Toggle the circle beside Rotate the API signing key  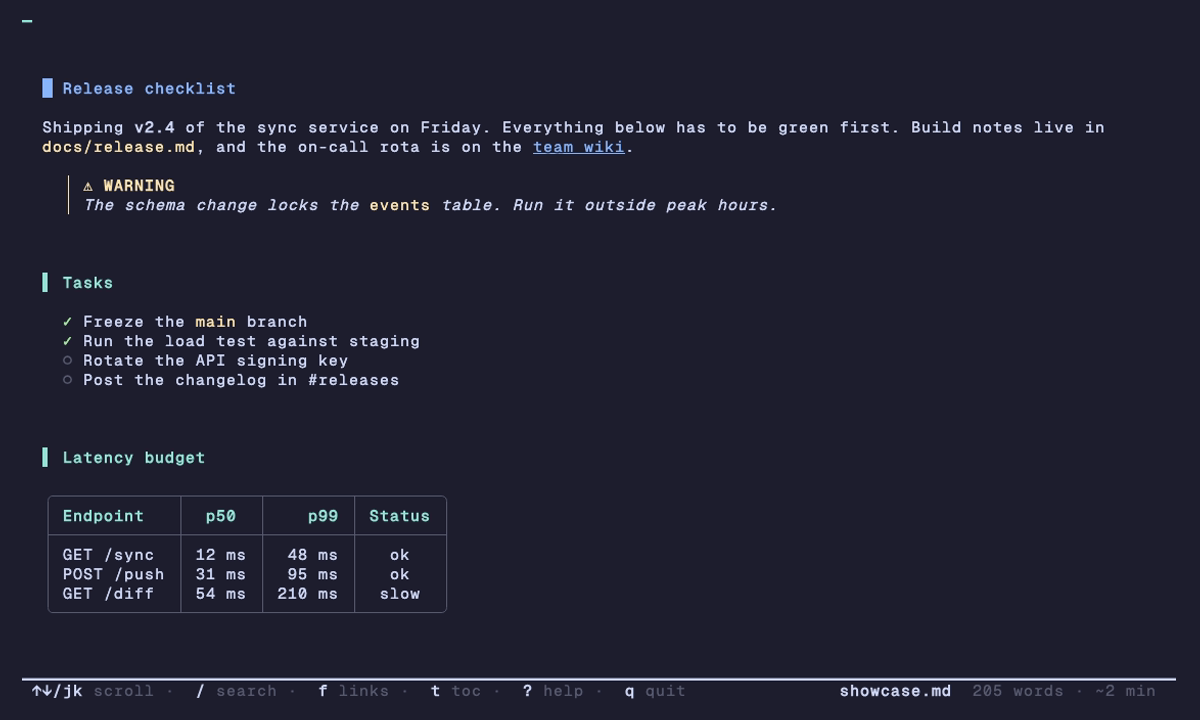67,361
